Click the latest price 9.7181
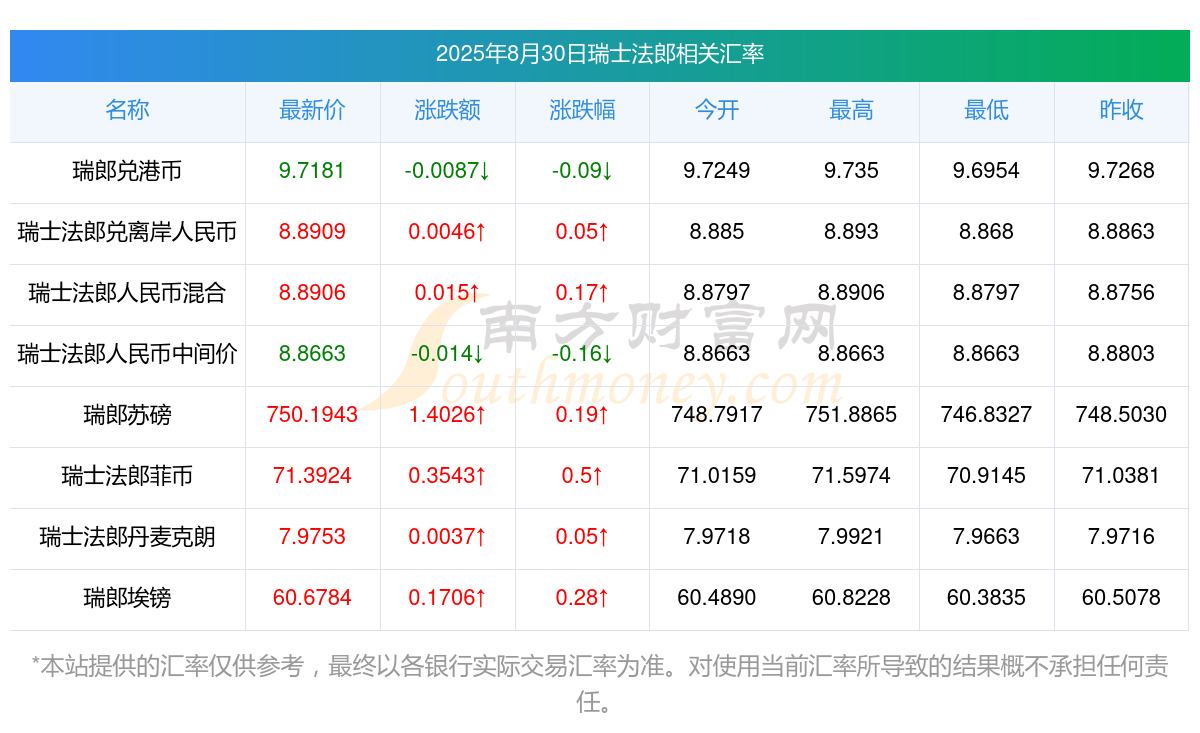 (x=312, y=171)
